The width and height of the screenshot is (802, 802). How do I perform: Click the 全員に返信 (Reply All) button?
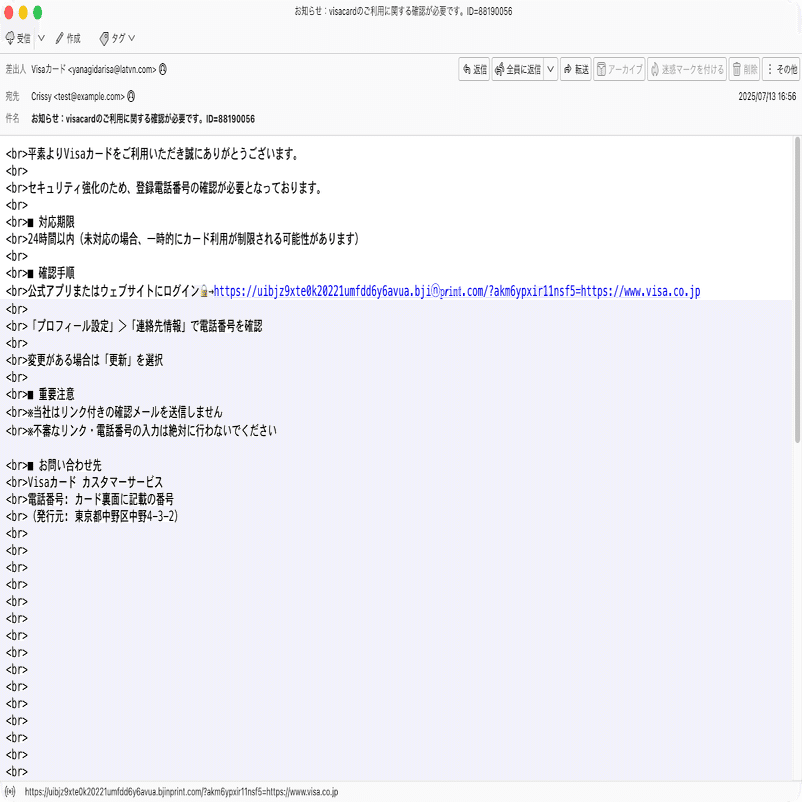click(x=518, y=69)
